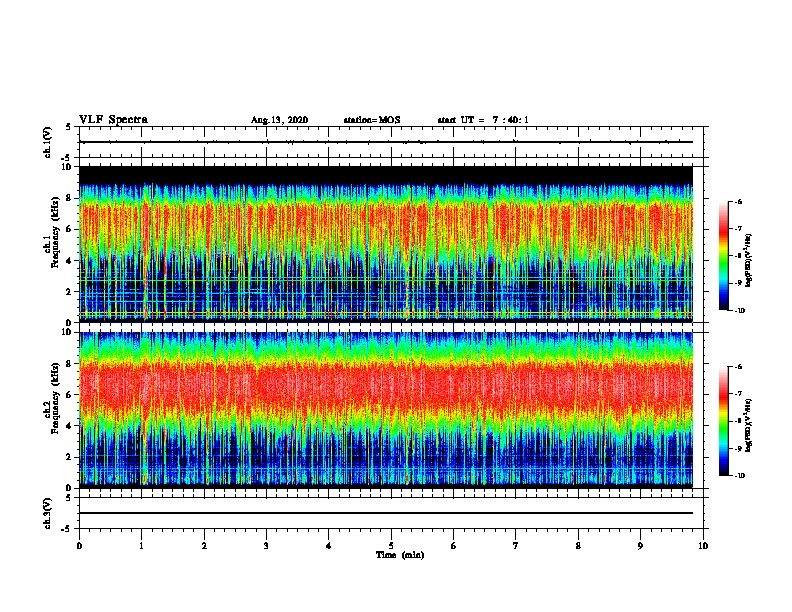Click the "6" tick on ch.1 frequency axis
The width and height of the screenshot is (792, 612).
pos(69,230)
